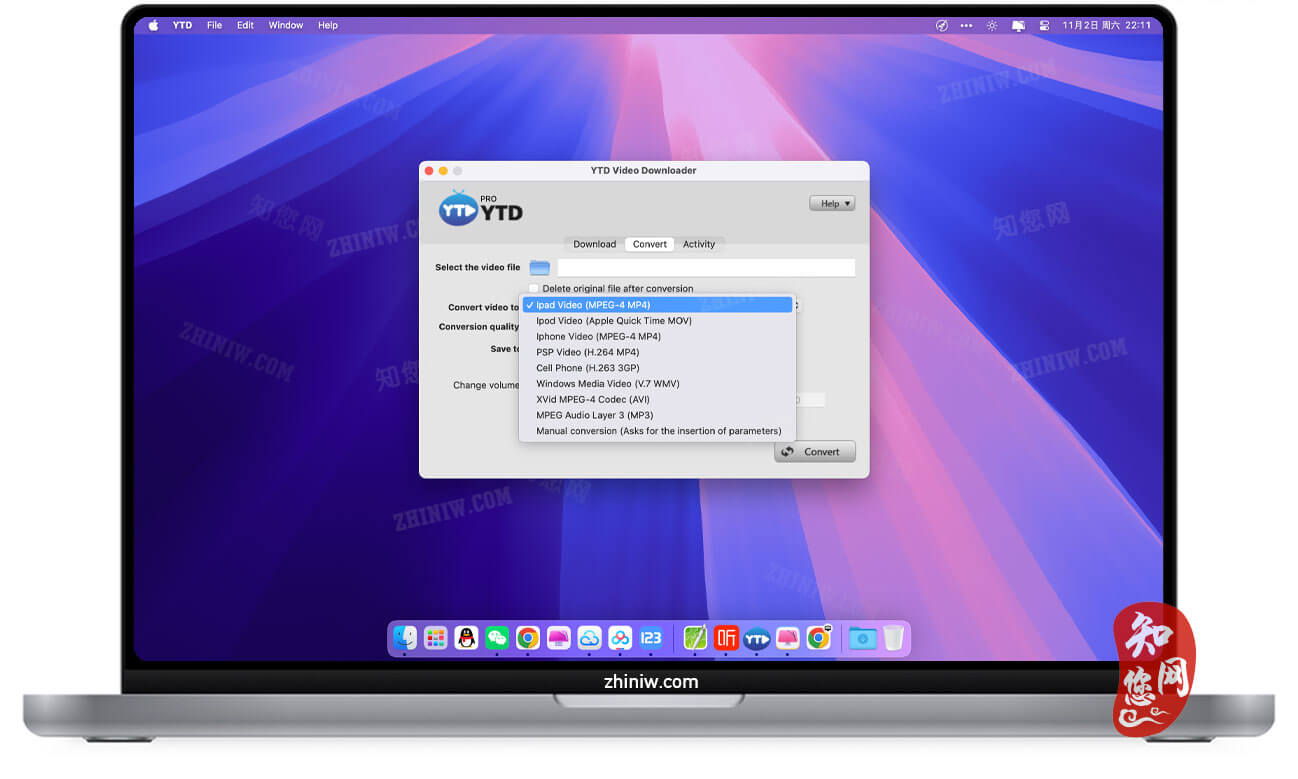This screenshot has width=1298, height=779.
Task: Open Control Center from the menu bar
Action: pos(1044,25)
